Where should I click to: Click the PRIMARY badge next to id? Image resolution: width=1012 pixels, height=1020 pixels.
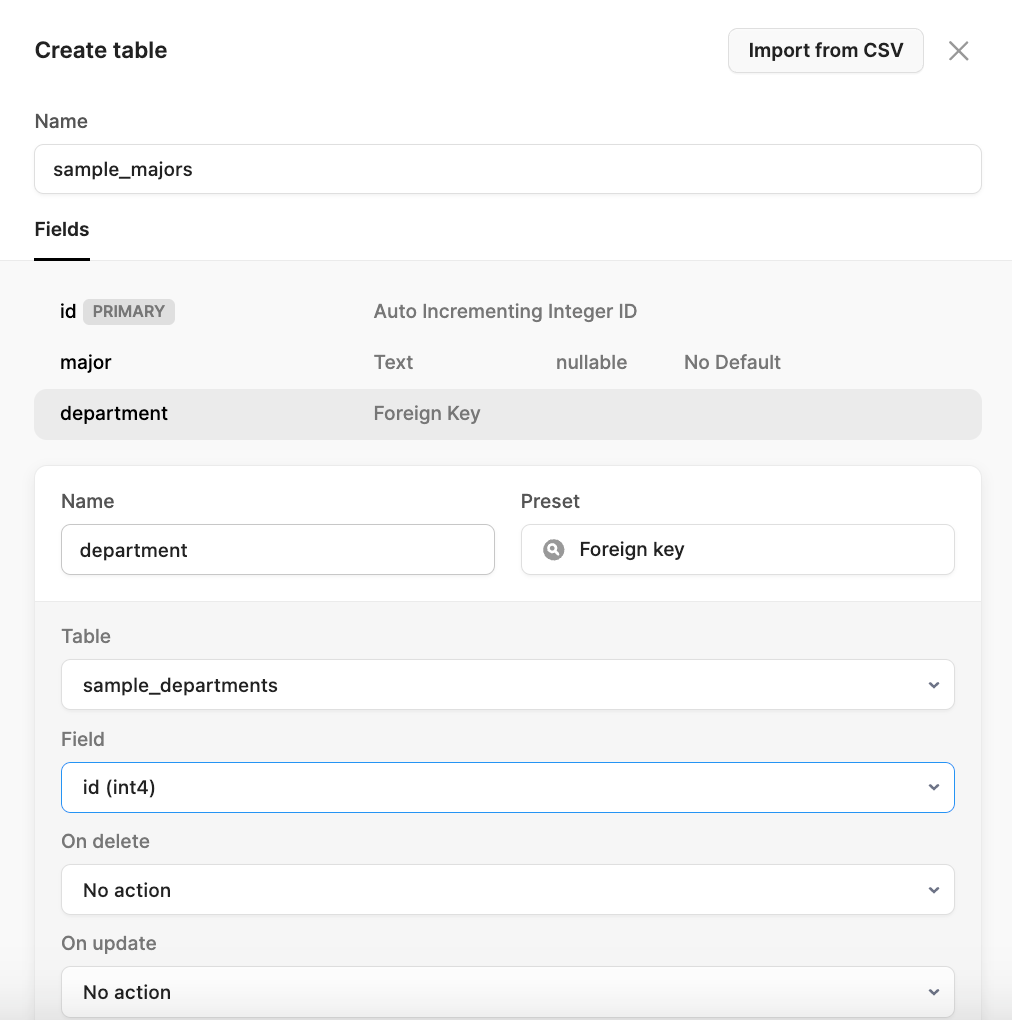tap(129, 312)
